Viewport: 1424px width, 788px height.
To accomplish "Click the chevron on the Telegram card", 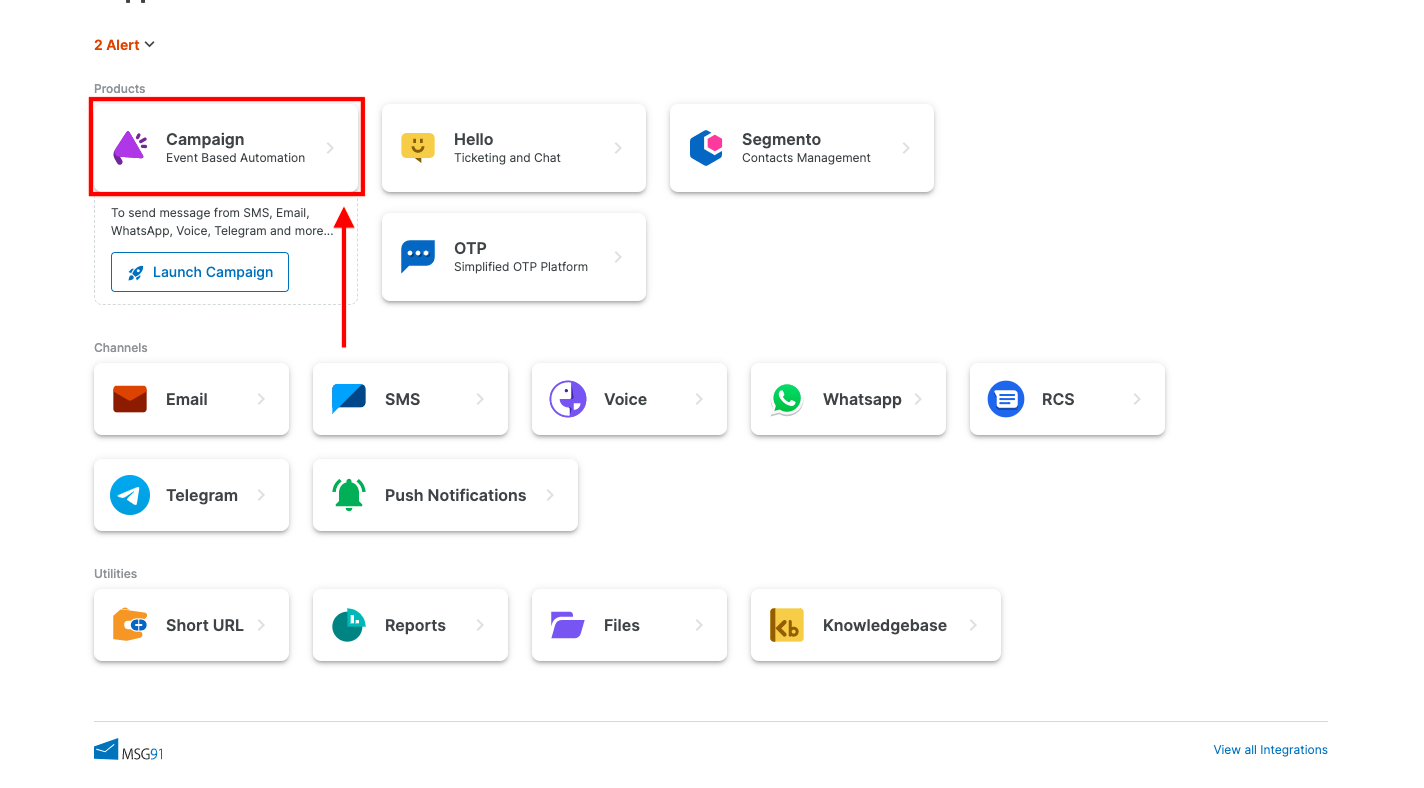I will [x=261, y=495].
